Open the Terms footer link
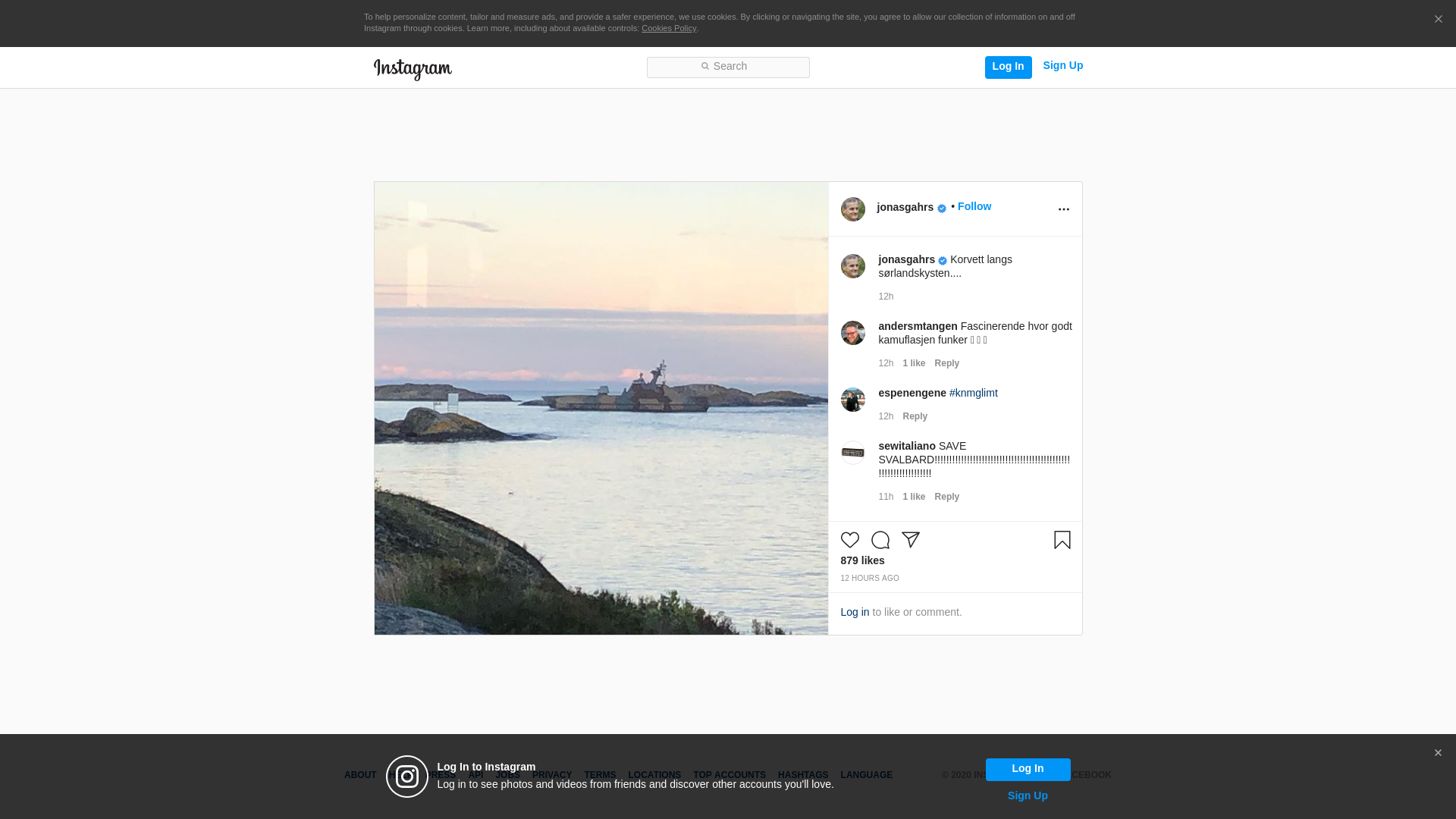Image resolution: width=1456 pixels, height=819 pixels. tap(600, 775)
